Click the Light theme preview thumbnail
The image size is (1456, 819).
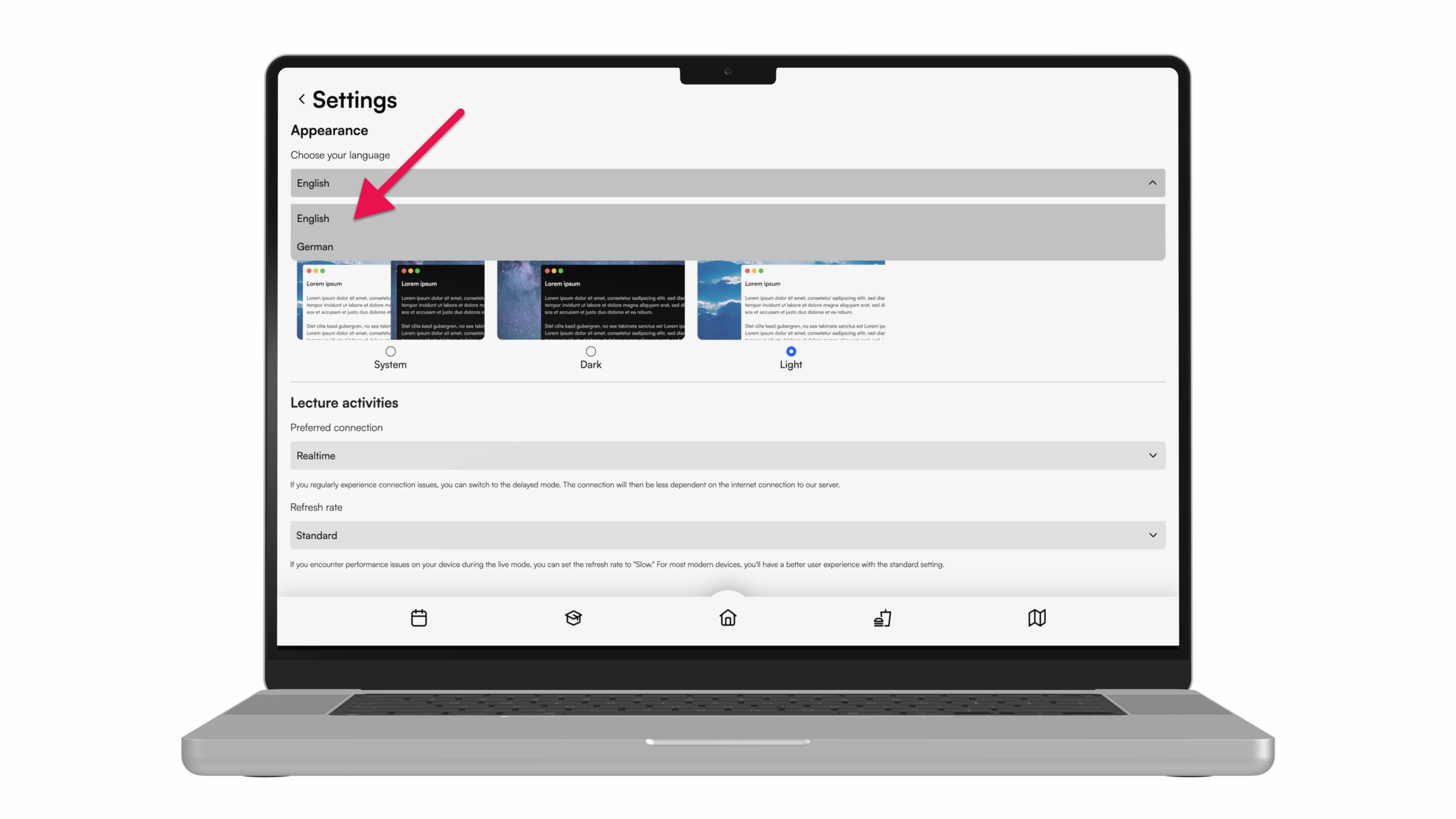point(791,300)
